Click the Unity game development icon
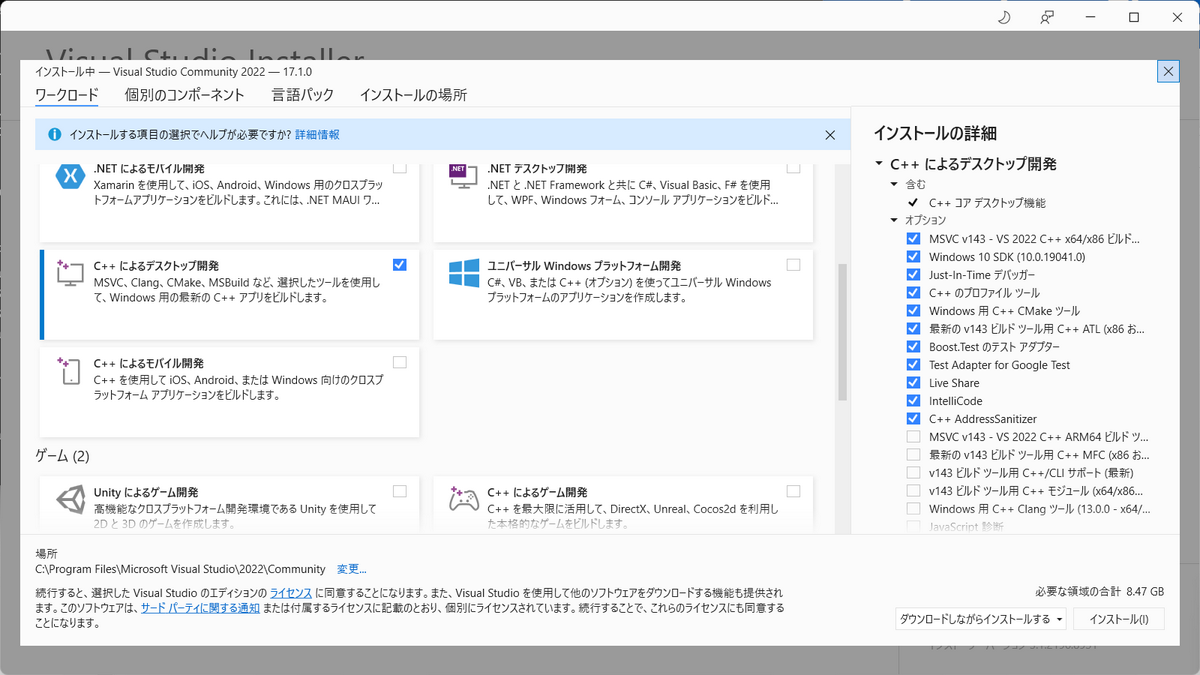Image resolution: width=1200 pixels, height=675 pixels. click(69, 500)
